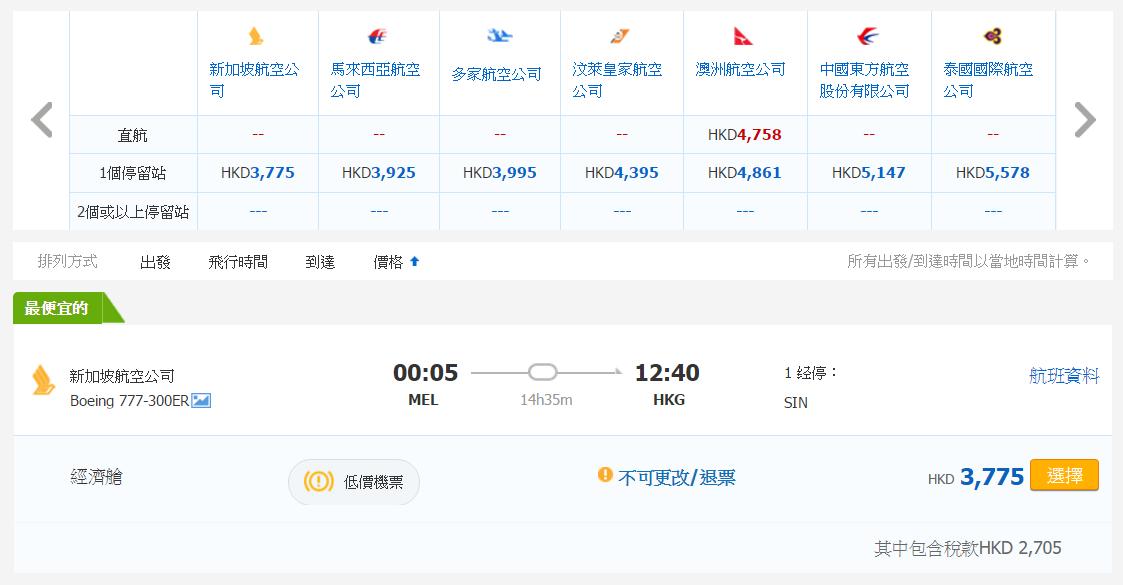Click the 低價機票 low fare badge

point(354,481)
